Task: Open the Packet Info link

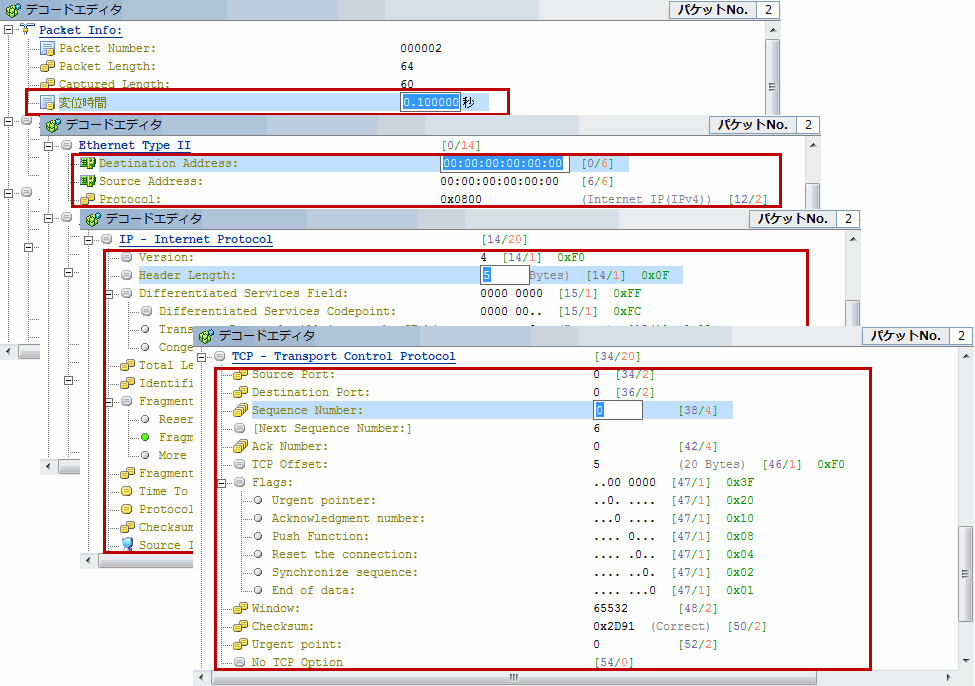Action: click(80, 30)
